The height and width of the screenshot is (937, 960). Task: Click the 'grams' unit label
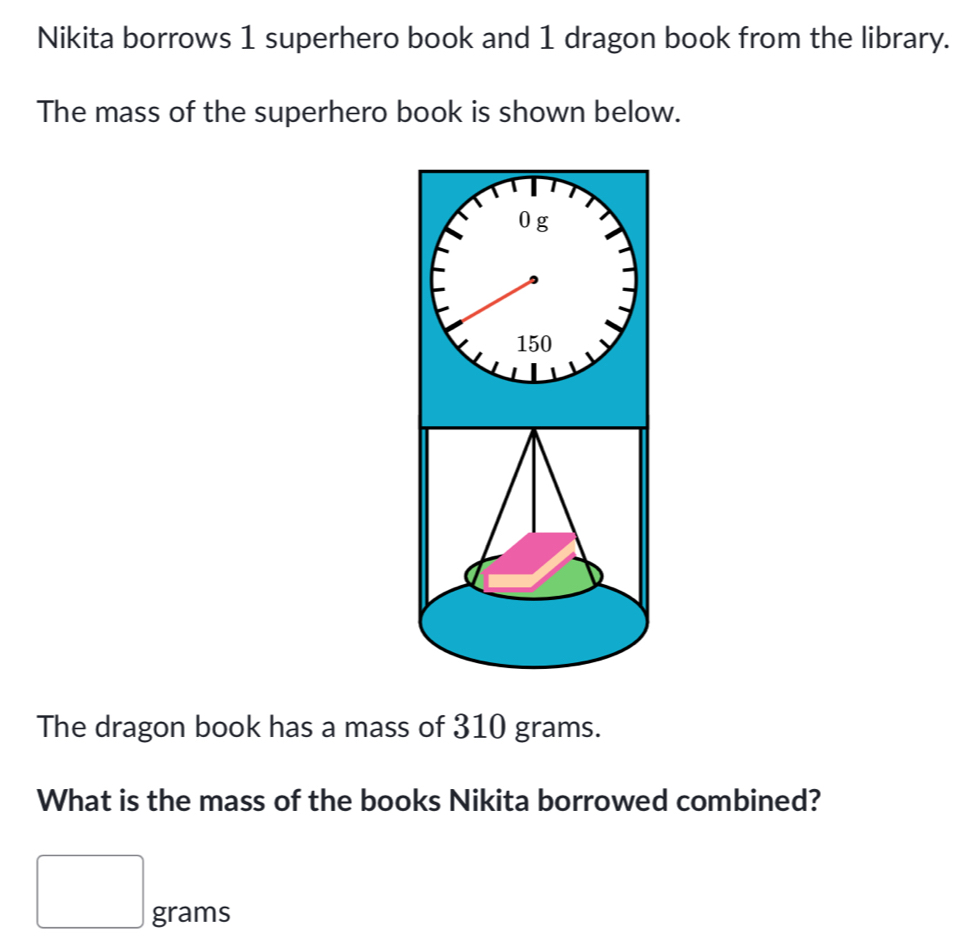(x=192, y=912)
